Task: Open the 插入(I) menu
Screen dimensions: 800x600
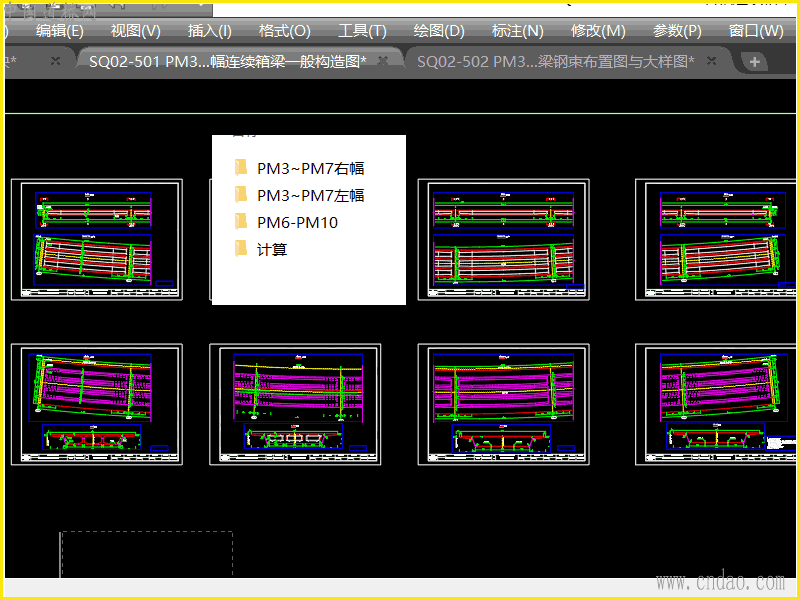Action: 210,31
